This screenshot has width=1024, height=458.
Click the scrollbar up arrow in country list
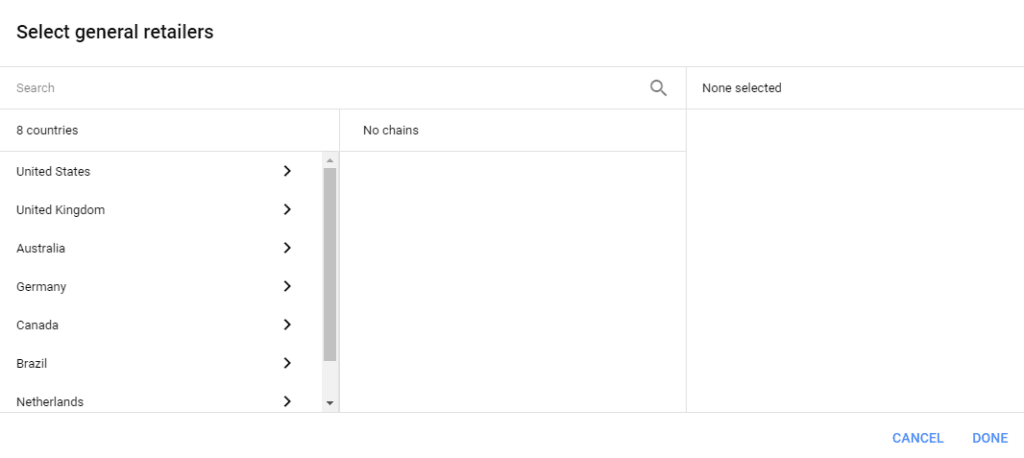(330, 160)
